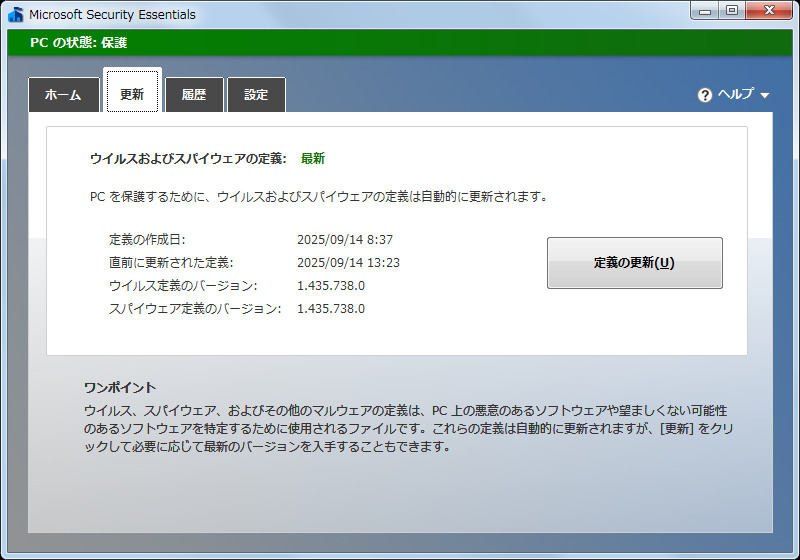Click the green PC の状態: 保護 status bar
Screen dimensions: 800x560
400,43
